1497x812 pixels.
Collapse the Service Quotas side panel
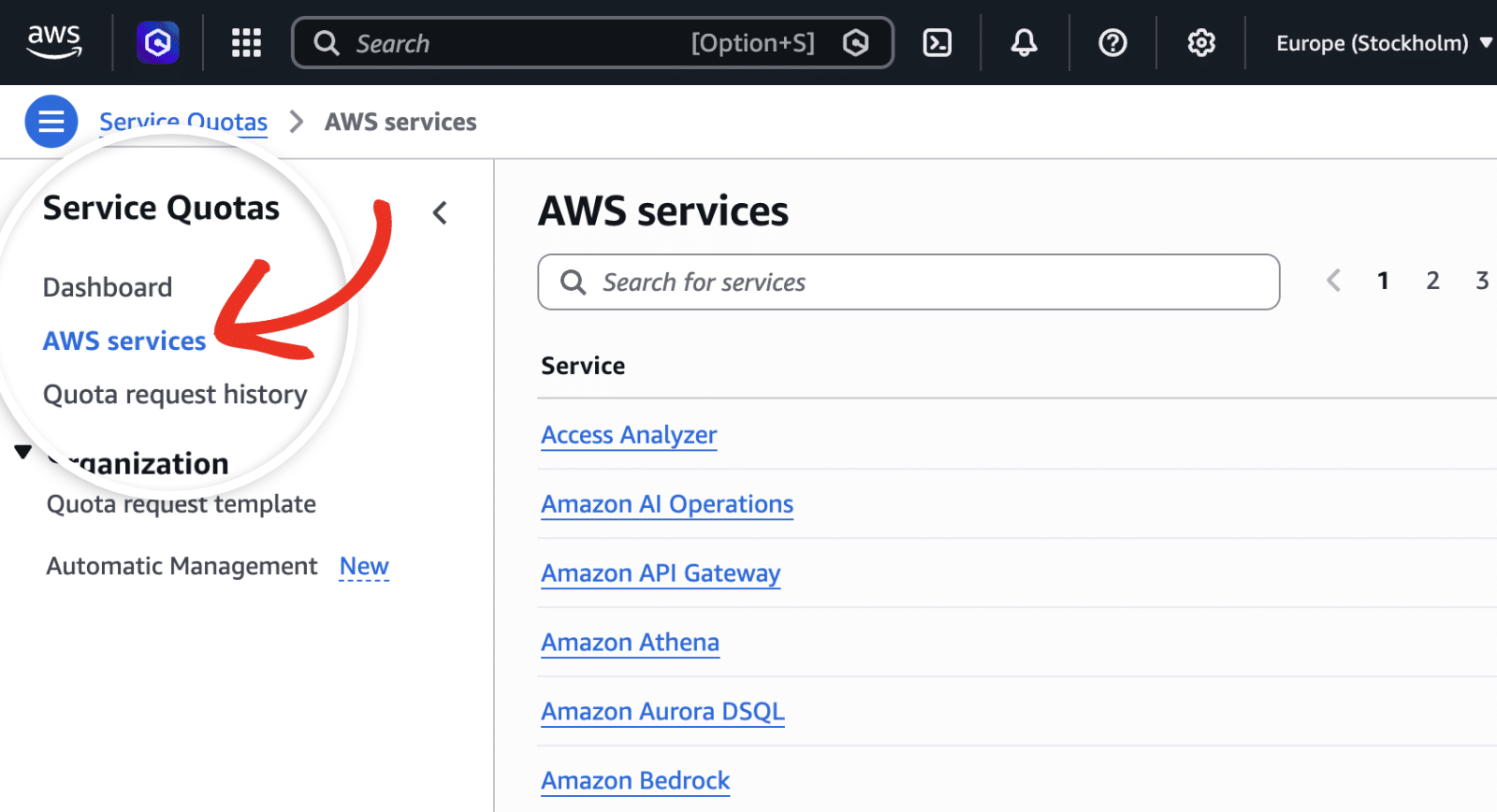441,213
